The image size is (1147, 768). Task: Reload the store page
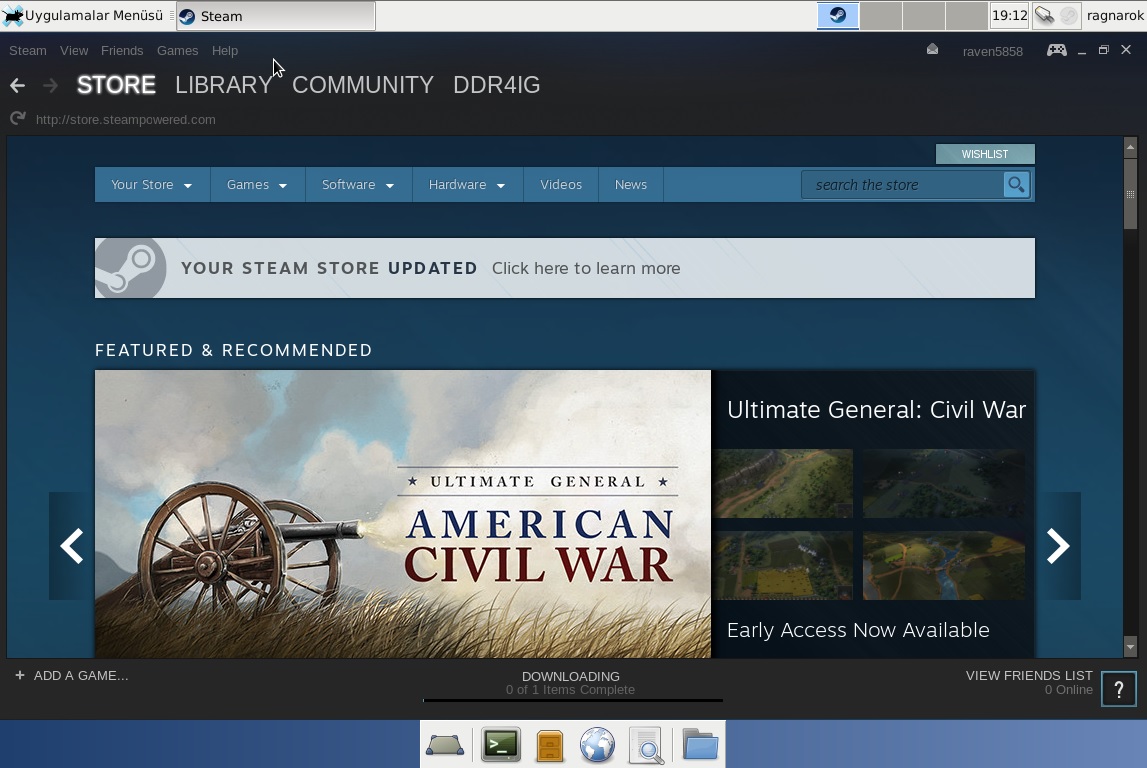(x=18, y=118)
